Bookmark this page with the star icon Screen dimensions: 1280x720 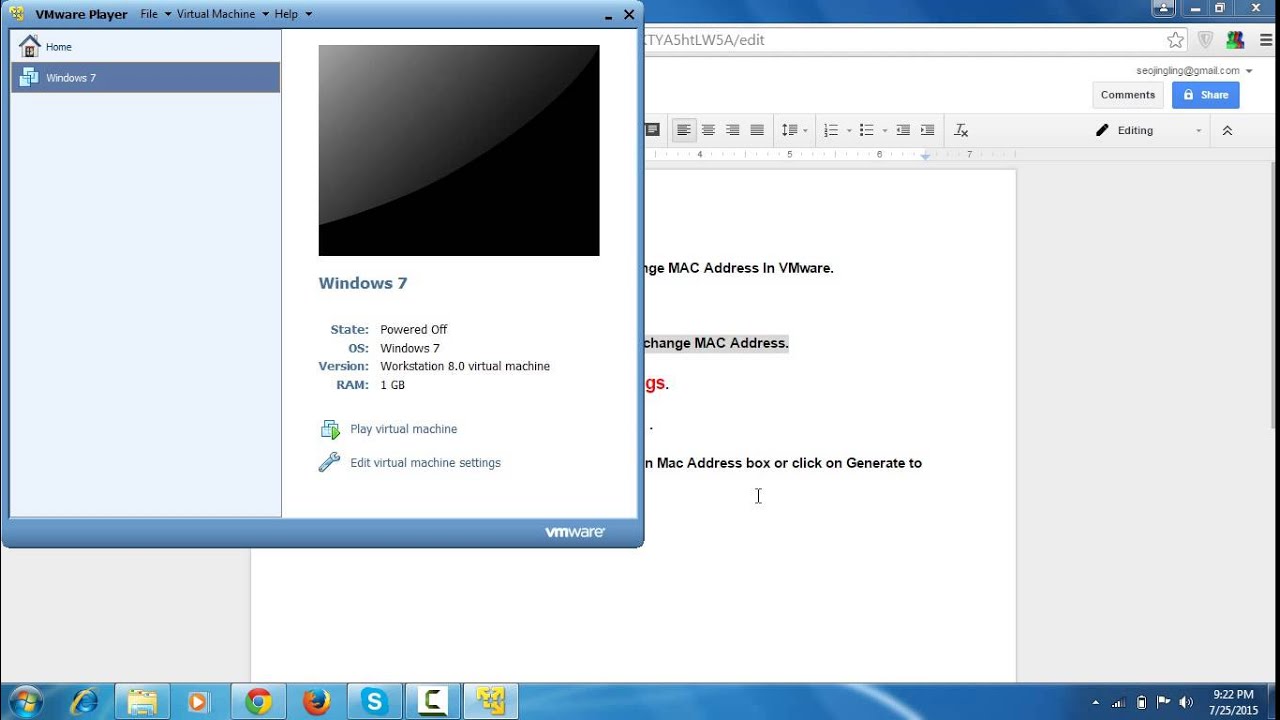coord(1175,40)
